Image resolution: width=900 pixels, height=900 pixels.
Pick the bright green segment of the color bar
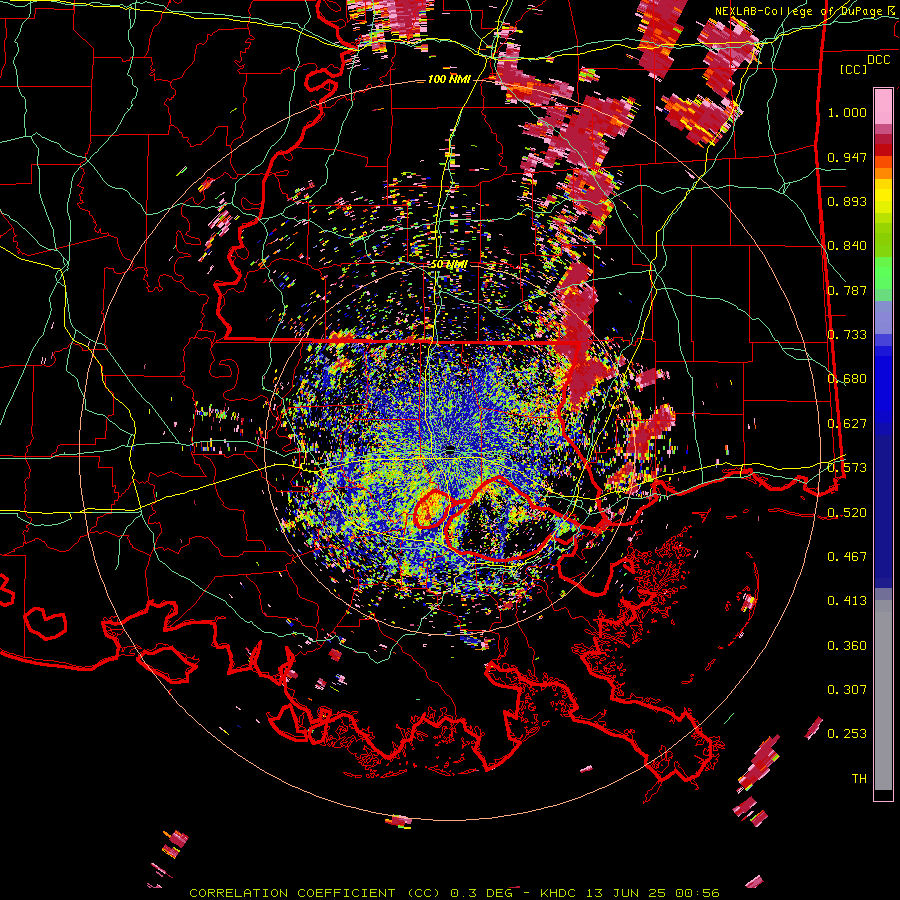[x=883, y=273]
